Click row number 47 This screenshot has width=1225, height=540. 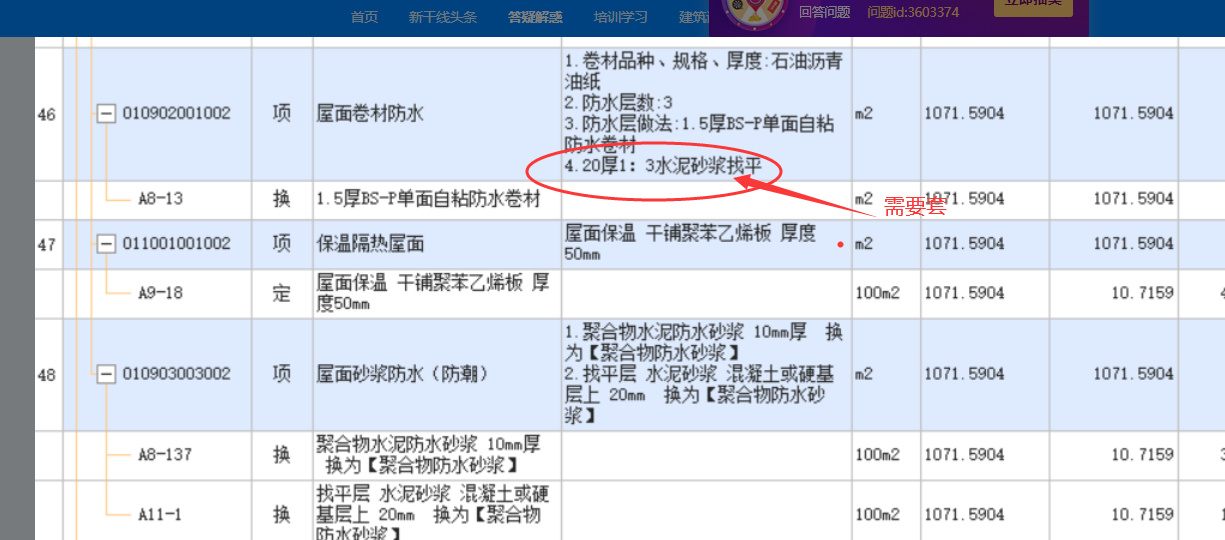[x=47, y=244]
